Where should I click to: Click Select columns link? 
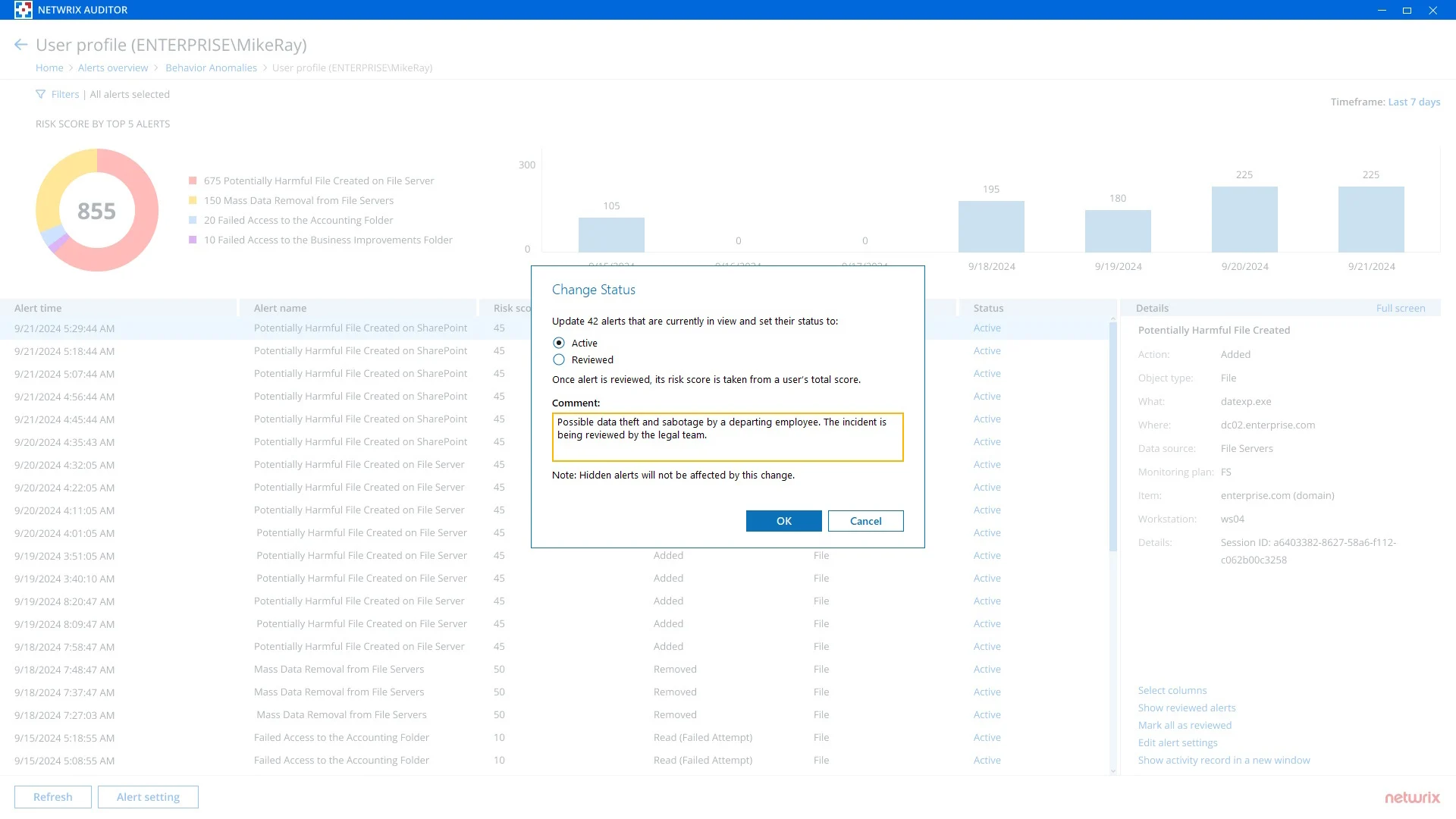(1172, 691)
